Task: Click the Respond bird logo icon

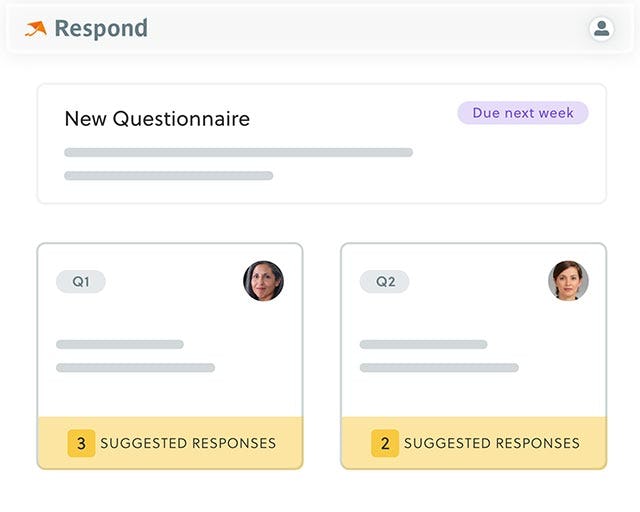Action: (36, 28)
